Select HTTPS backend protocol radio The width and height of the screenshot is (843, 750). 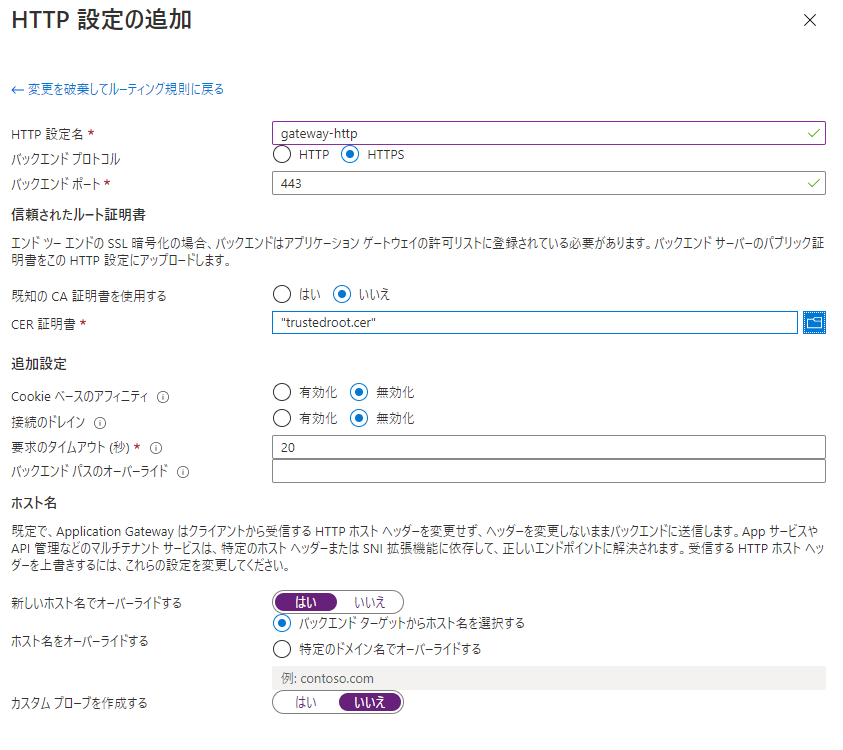click(350, 155)
